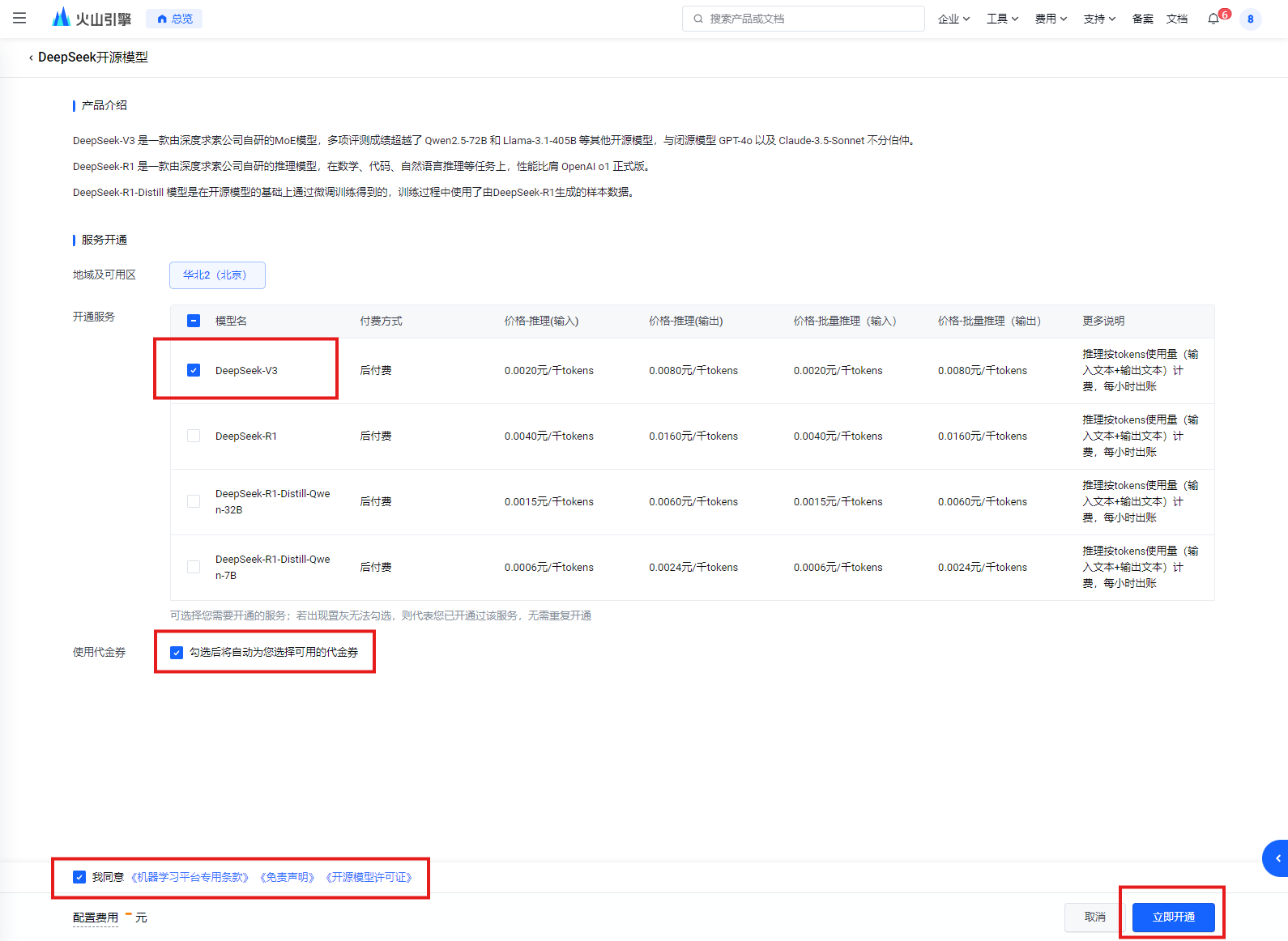Screen dimensions: 1288x941
Task: Toggle the automatic voucher selection checkbox
Action: point(177,653)
